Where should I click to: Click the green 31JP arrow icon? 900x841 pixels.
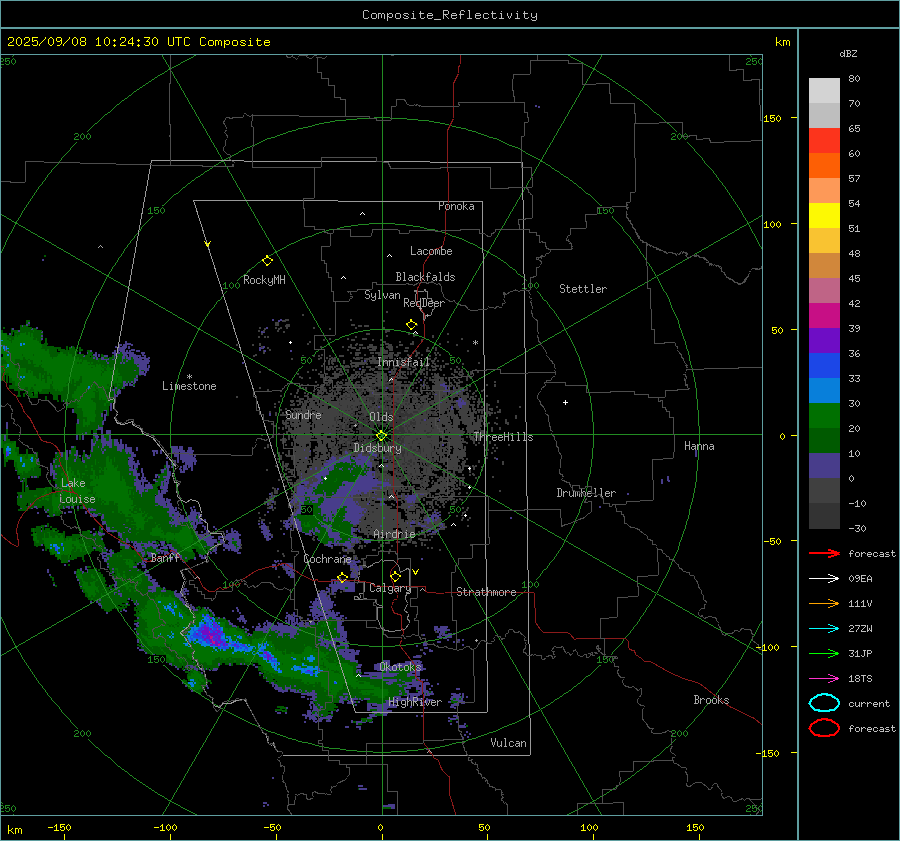[824, 653]
